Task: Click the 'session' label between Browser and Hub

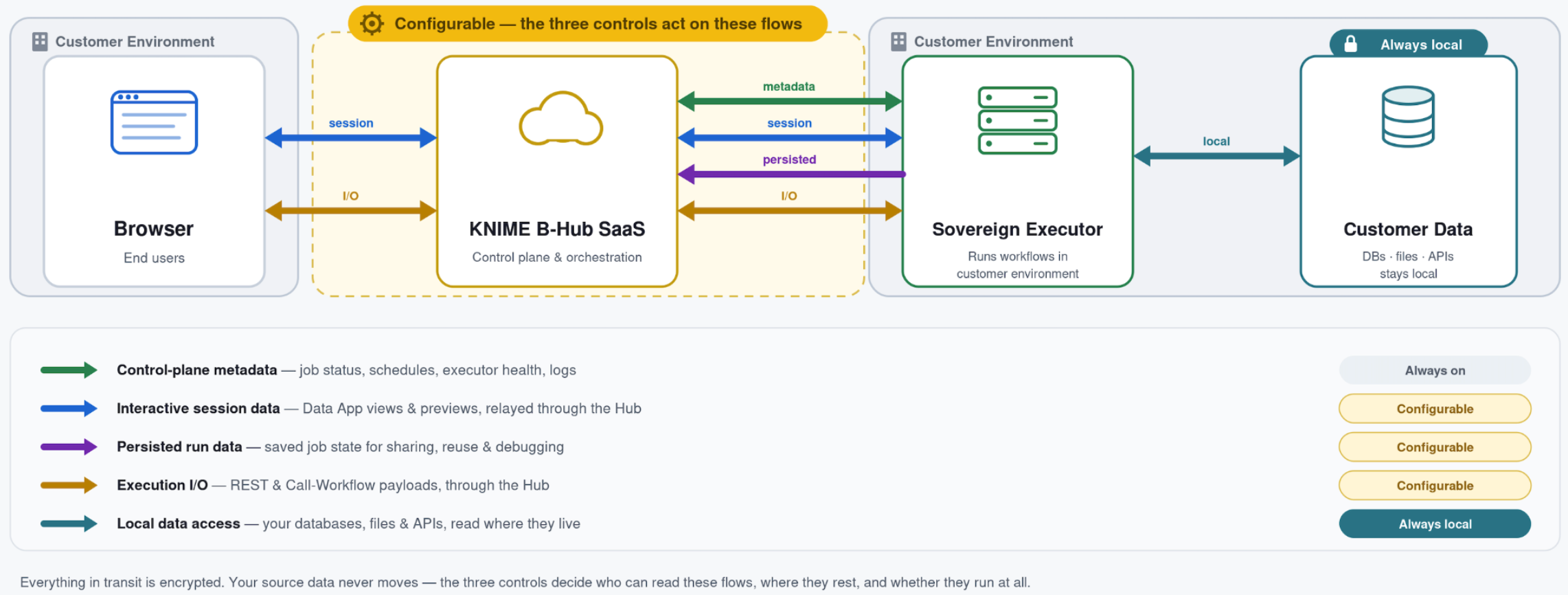Action: click(351, 123)
